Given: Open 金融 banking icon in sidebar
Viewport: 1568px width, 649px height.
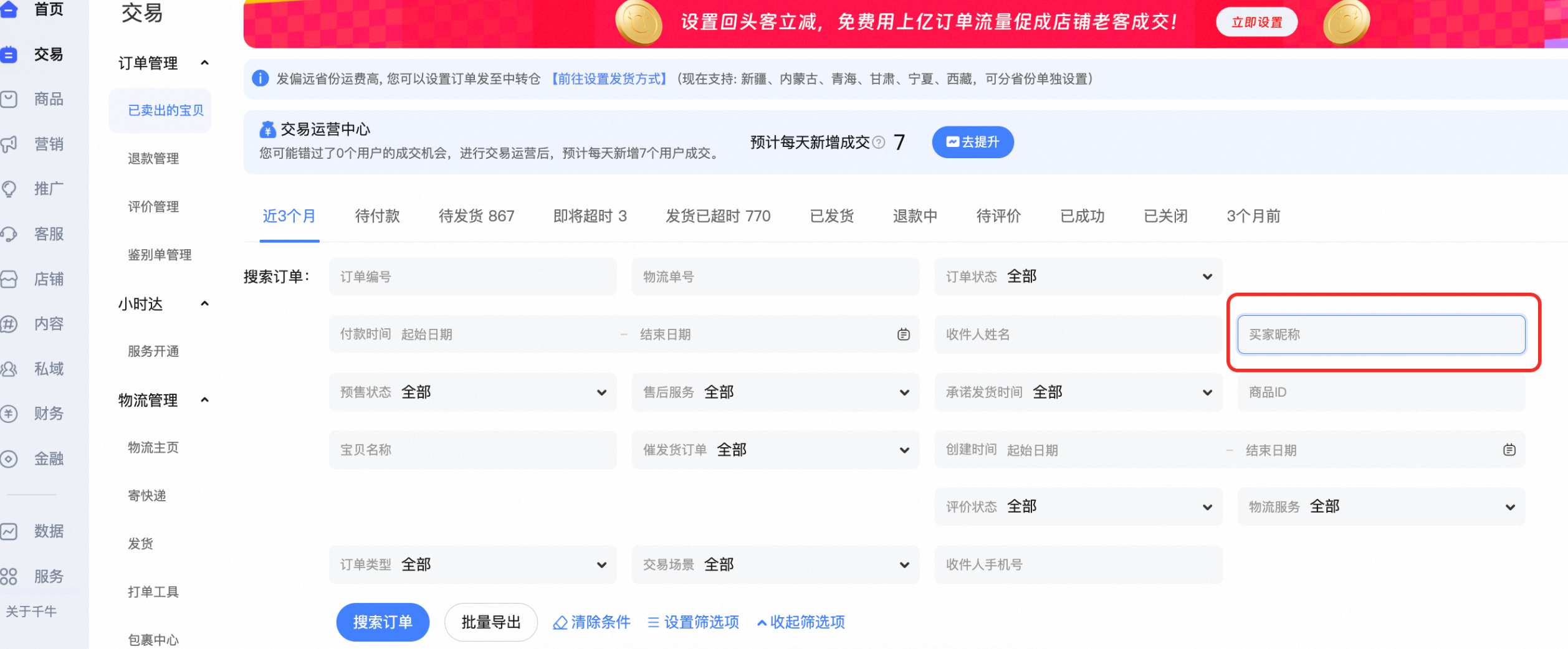Looking at the screenshot, I should (x=8, y=459).
